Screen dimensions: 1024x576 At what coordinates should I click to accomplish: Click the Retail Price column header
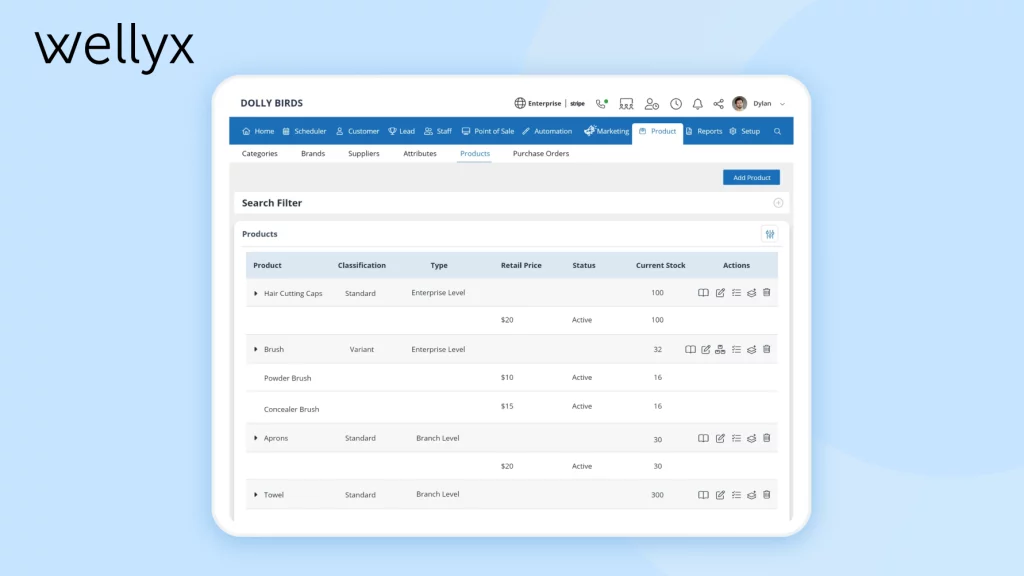click(521, 265)
